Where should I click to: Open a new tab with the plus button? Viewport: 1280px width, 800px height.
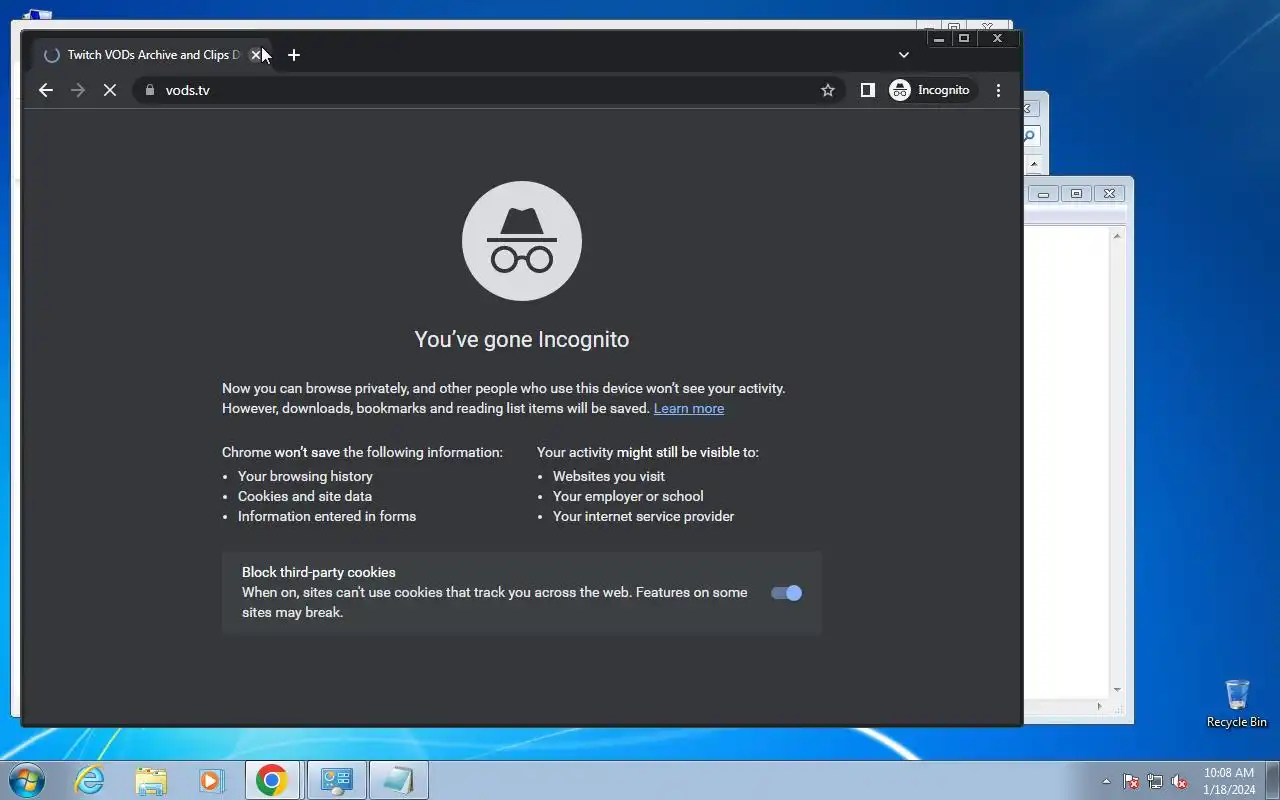click(294, 55)
